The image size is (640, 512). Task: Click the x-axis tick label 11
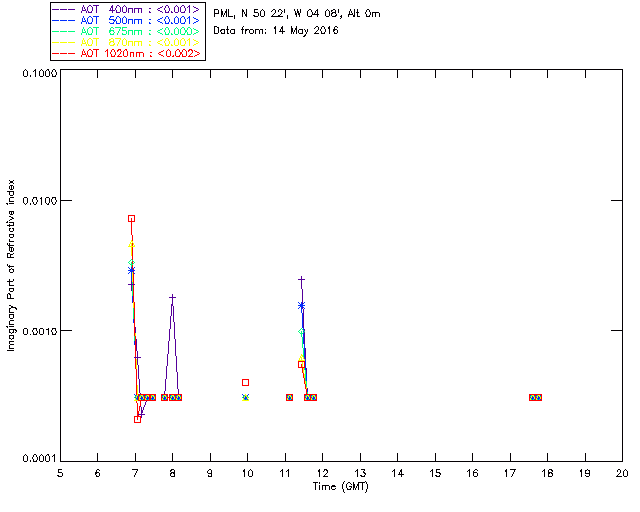tap(285, 473)
